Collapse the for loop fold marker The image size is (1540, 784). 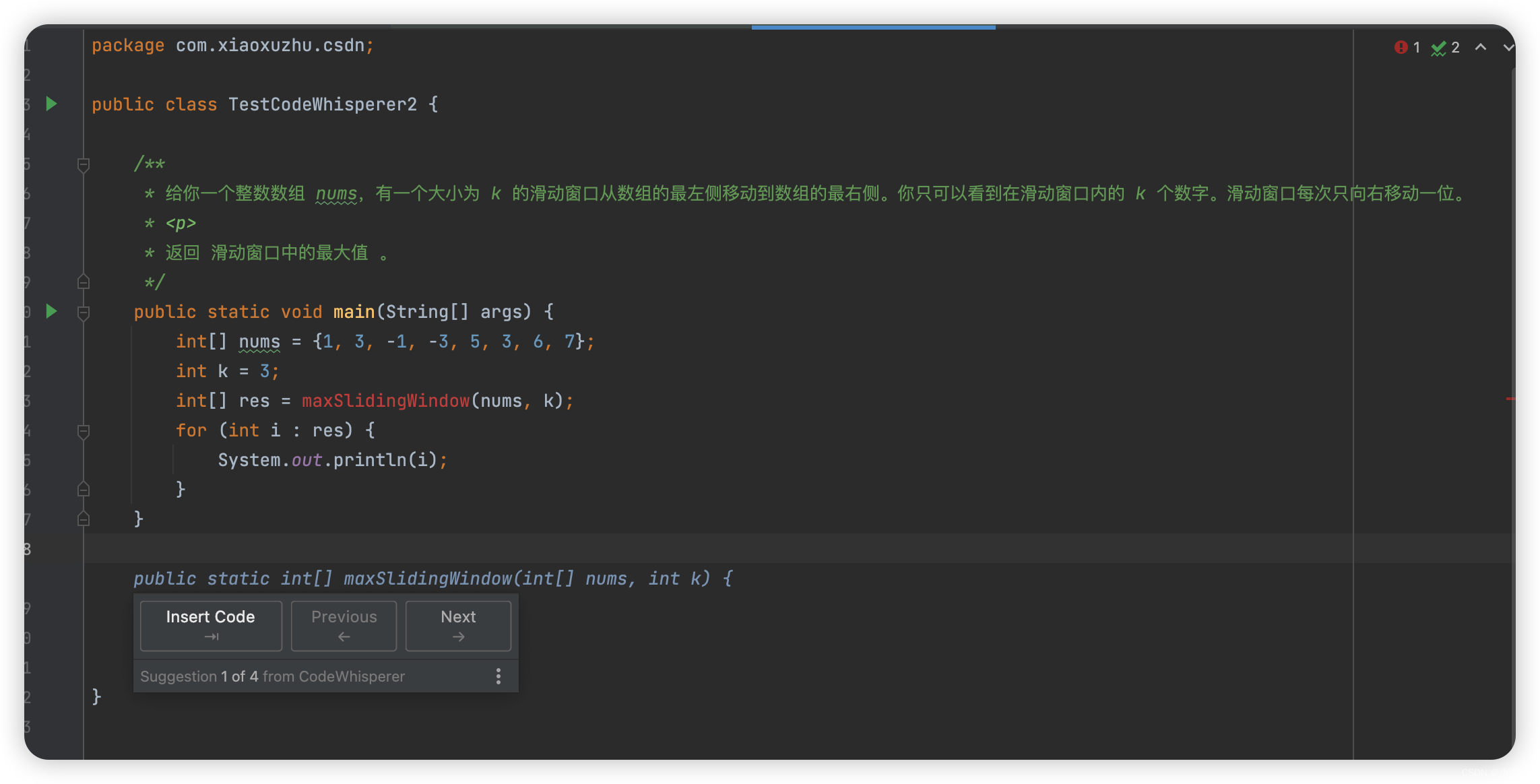click(x=84, y=430)
